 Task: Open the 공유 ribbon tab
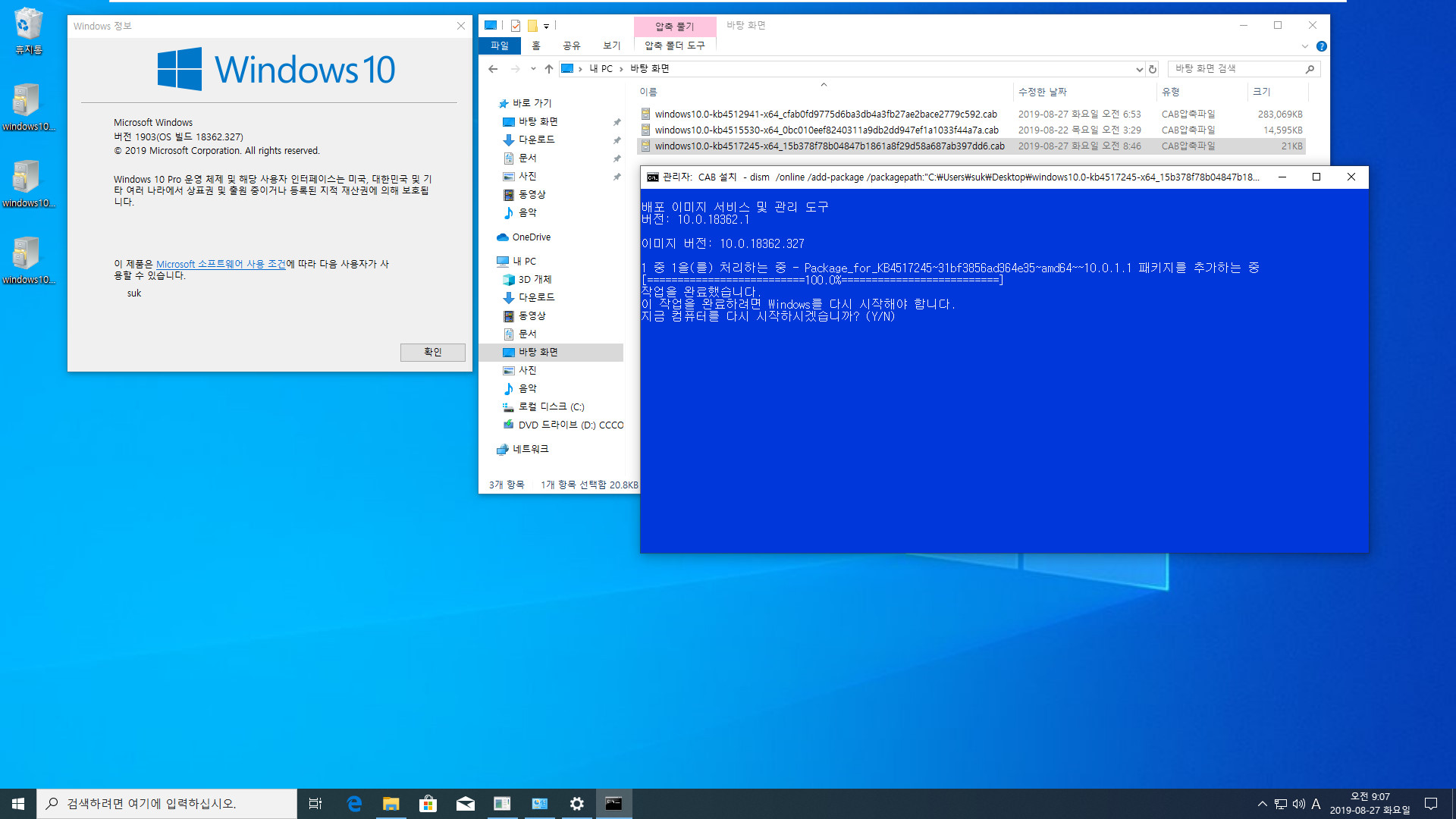tap(572, 46)
